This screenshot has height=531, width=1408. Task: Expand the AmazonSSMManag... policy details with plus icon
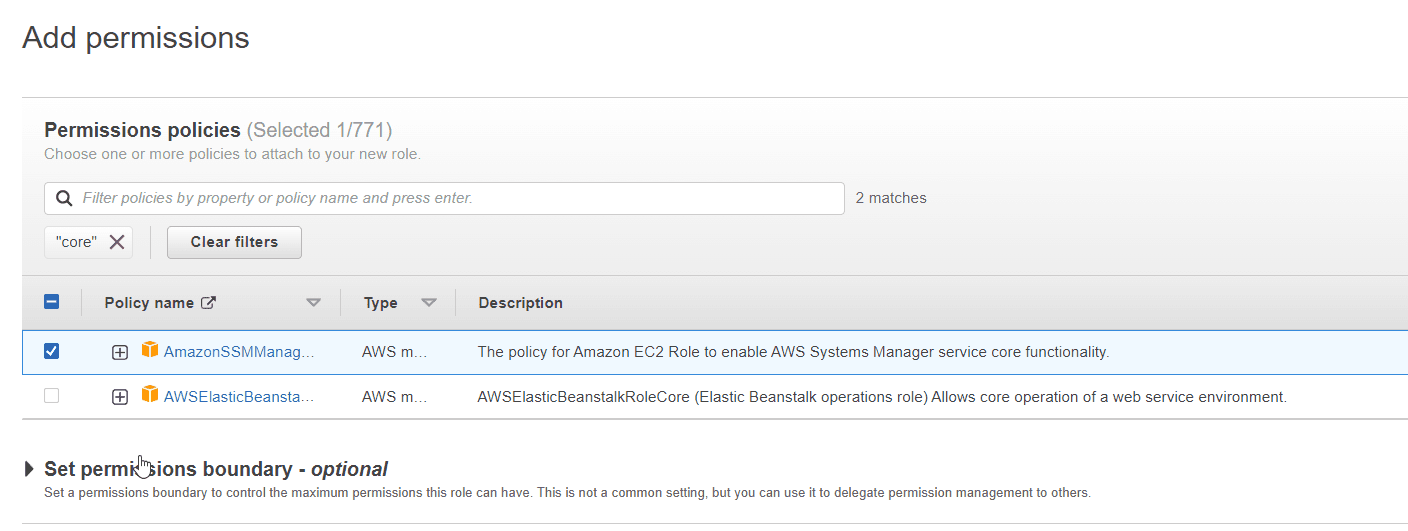120,352
